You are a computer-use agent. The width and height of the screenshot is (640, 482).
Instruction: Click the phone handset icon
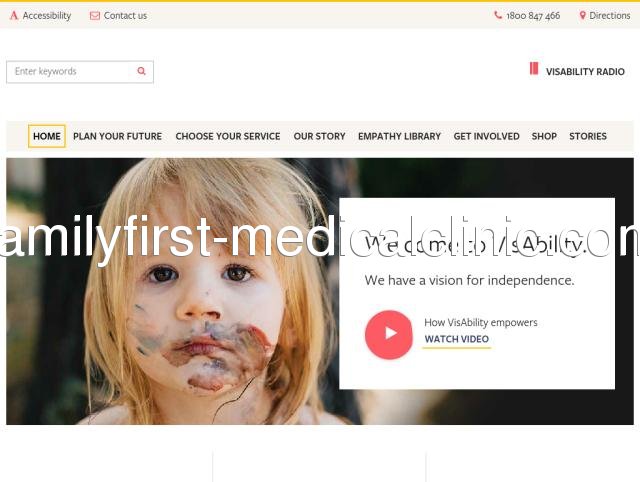click(498, 15)
